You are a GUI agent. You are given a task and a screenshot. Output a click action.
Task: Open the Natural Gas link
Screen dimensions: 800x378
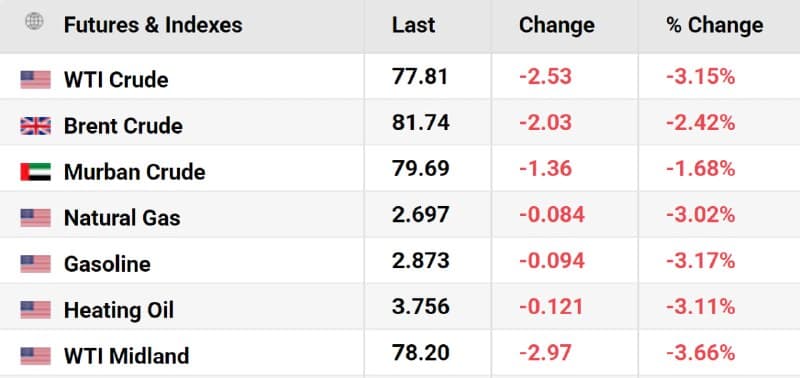pos(122,218)
